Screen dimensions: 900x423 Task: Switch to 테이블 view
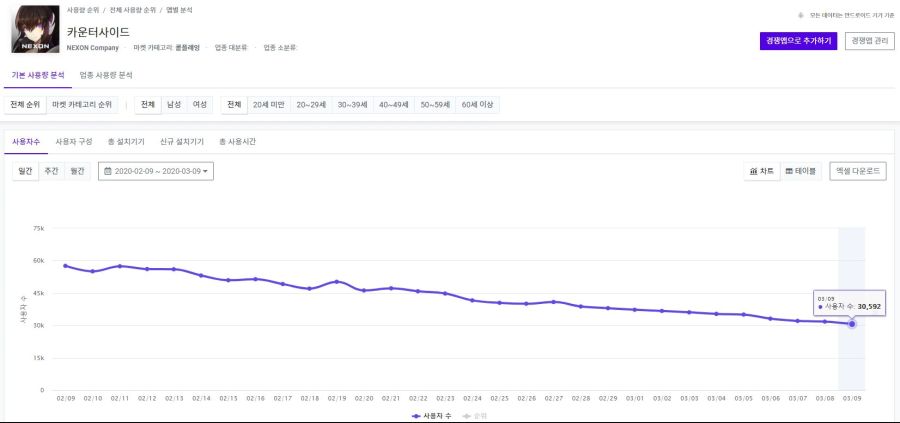pos(801,171)
